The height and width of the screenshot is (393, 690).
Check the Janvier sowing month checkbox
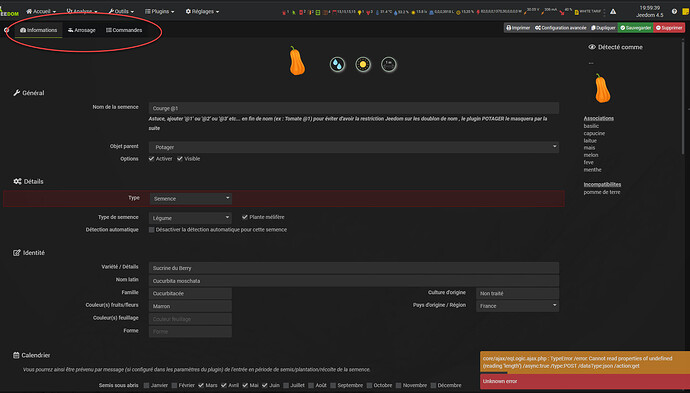(x=147, y=385)
